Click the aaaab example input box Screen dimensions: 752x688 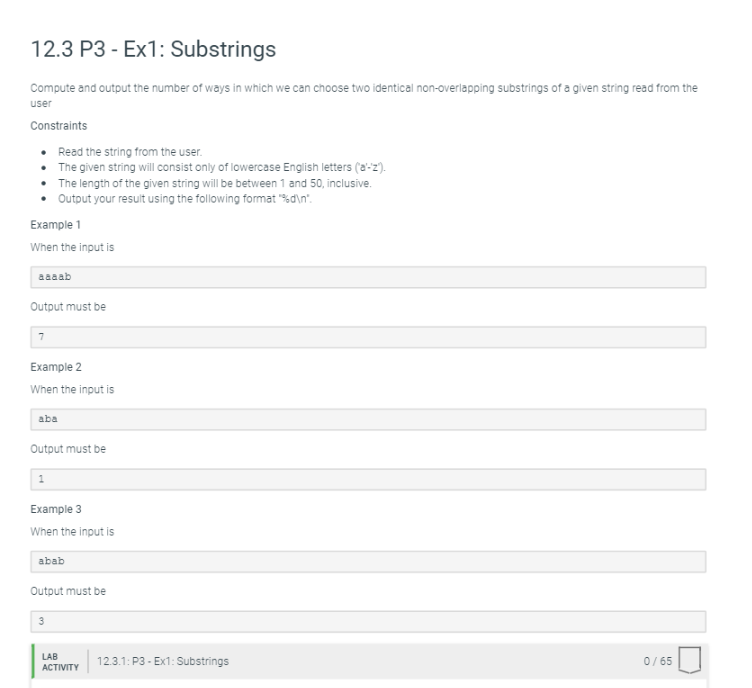[x=368, y=277]
